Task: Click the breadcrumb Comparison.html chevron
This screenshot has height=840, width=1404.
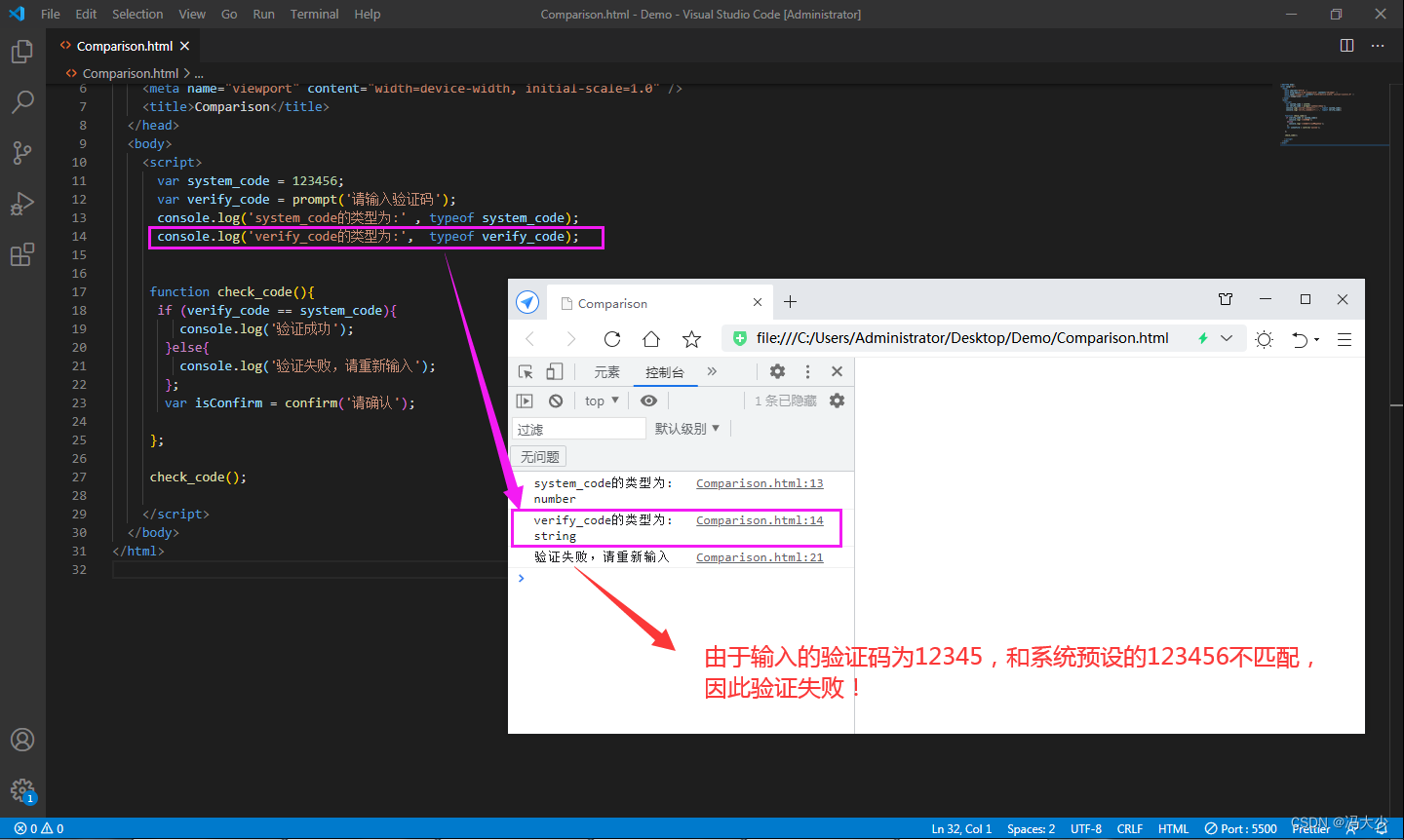Action: 186,73
